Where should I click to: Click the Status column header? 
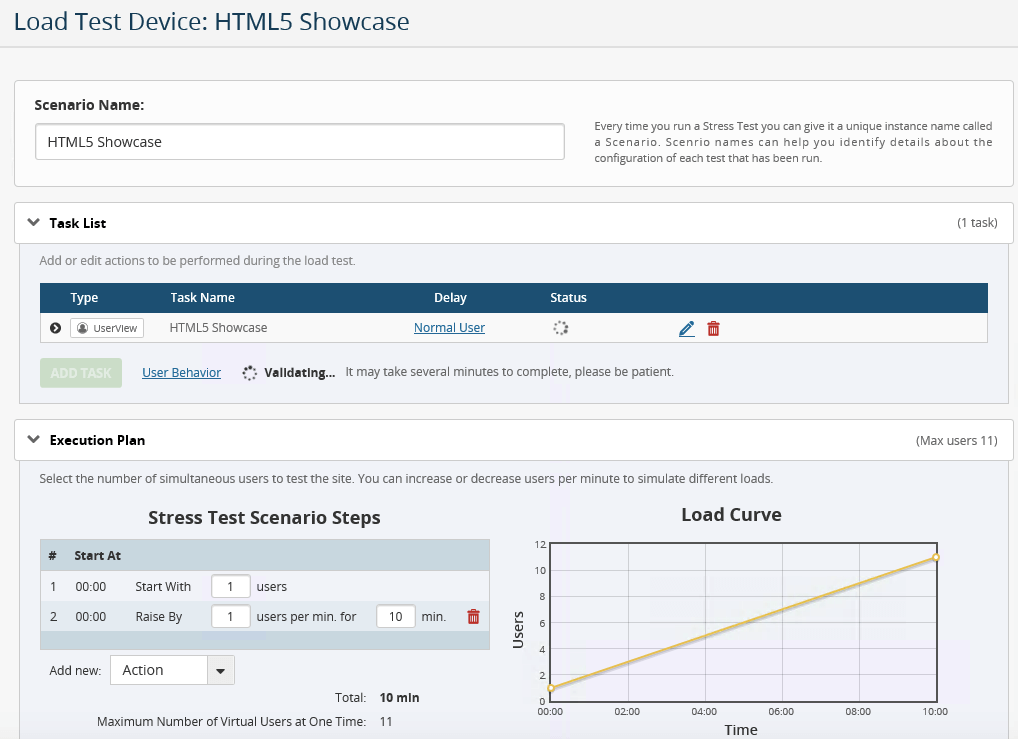pos(568,297)
